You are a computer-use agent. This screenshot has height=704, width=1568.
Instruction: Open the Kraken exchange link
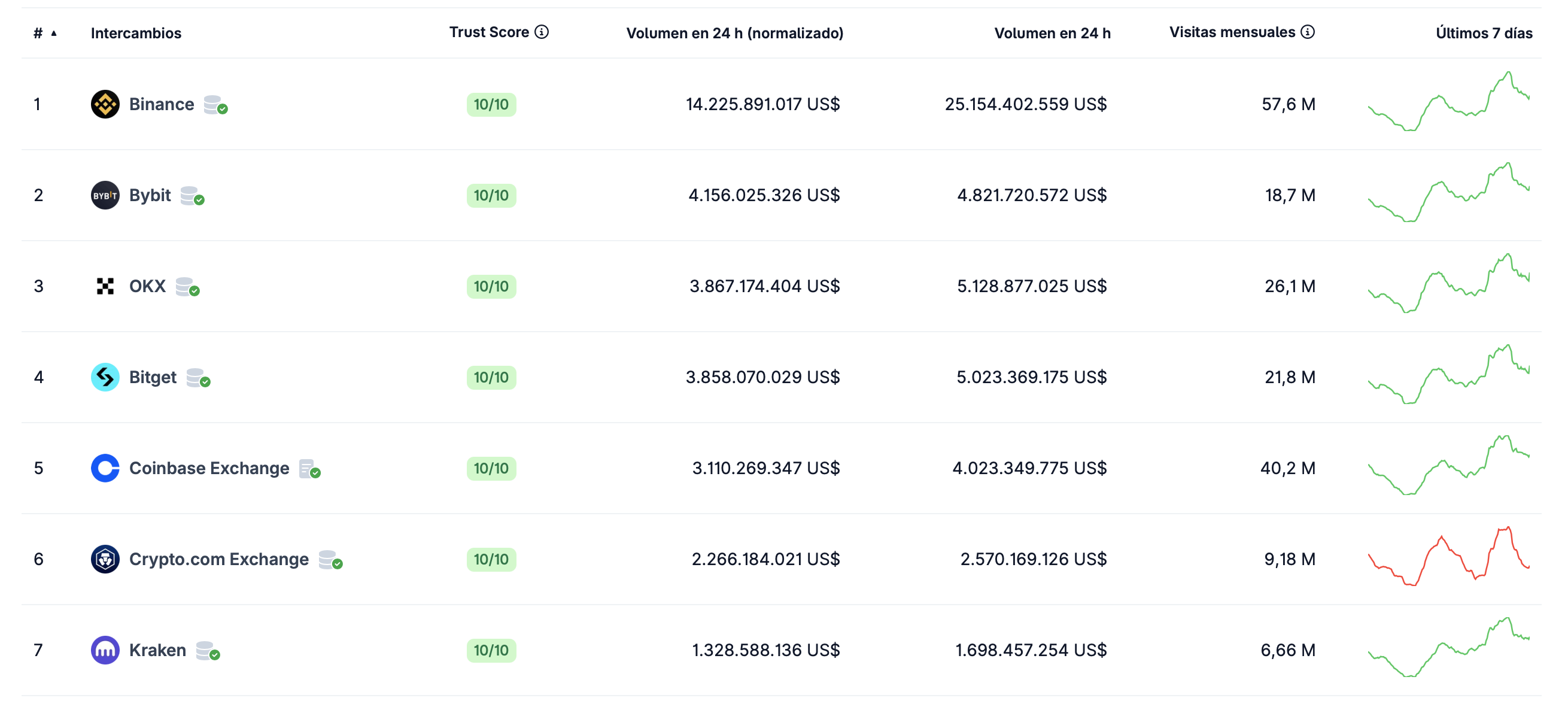(x=157, y=650)
